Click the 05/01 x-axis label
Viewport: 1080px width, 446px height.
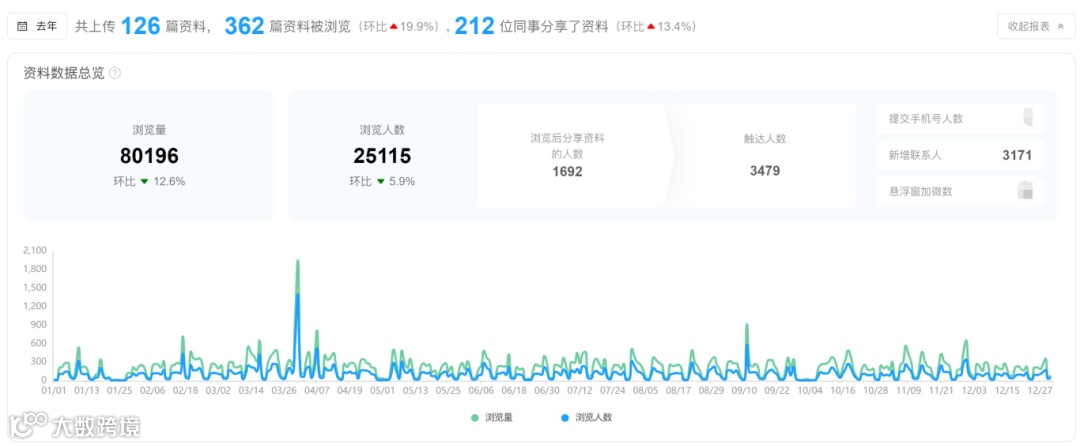pyautogui.click(x=382, y=390)
